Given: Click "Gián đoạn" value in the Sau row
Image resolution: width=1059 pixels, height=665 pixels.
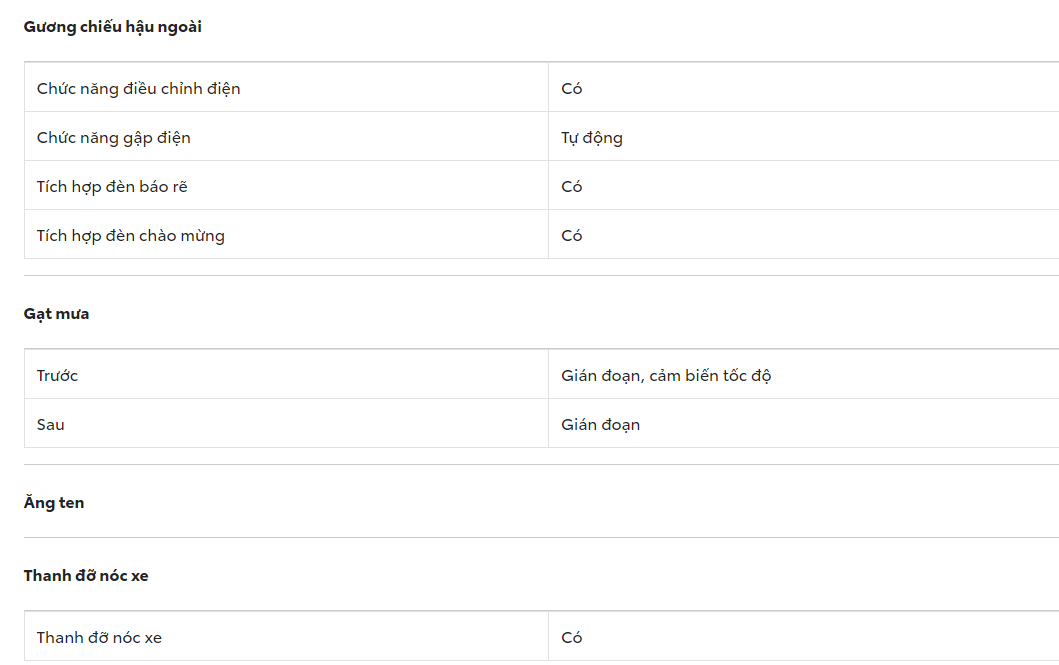Looking at the screenshot, I should point(601,425).
